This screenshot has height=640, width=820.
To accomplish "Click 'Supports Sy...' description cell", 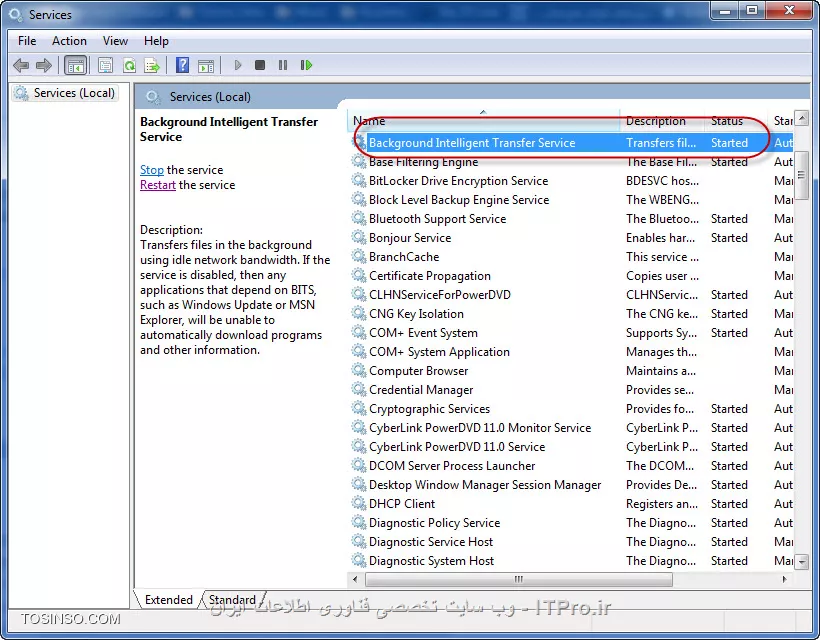I will coord(661,333).
